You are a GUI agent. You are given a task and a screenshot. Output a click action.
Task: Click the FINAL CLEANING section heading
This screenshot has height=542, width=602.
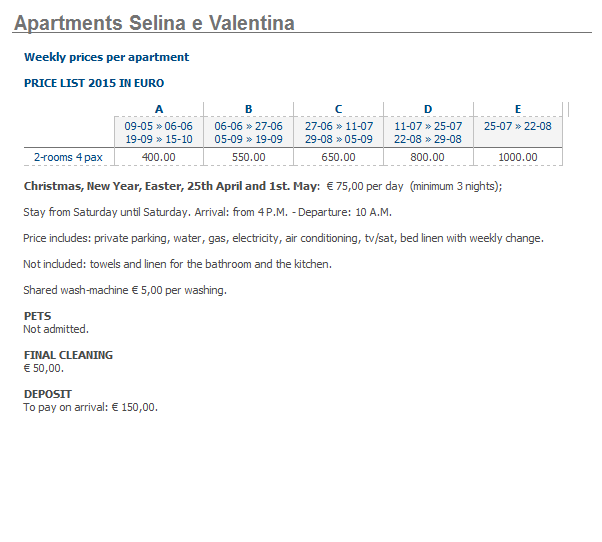(x=68, y=355)
